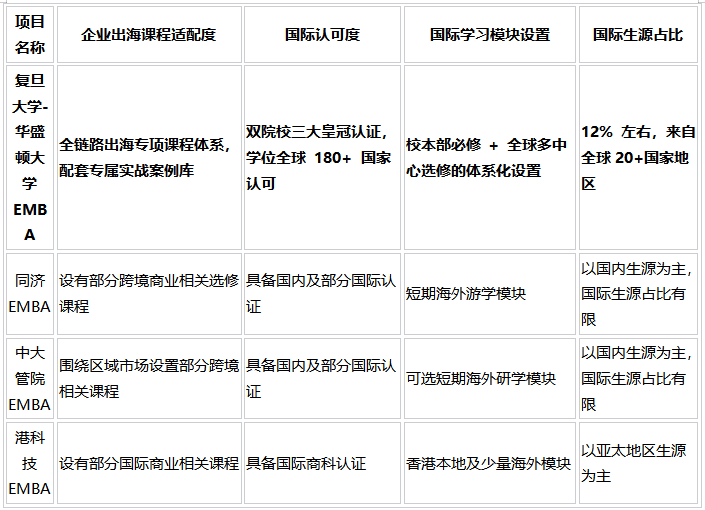Select the header cell '项目名称'

(30, 34)
